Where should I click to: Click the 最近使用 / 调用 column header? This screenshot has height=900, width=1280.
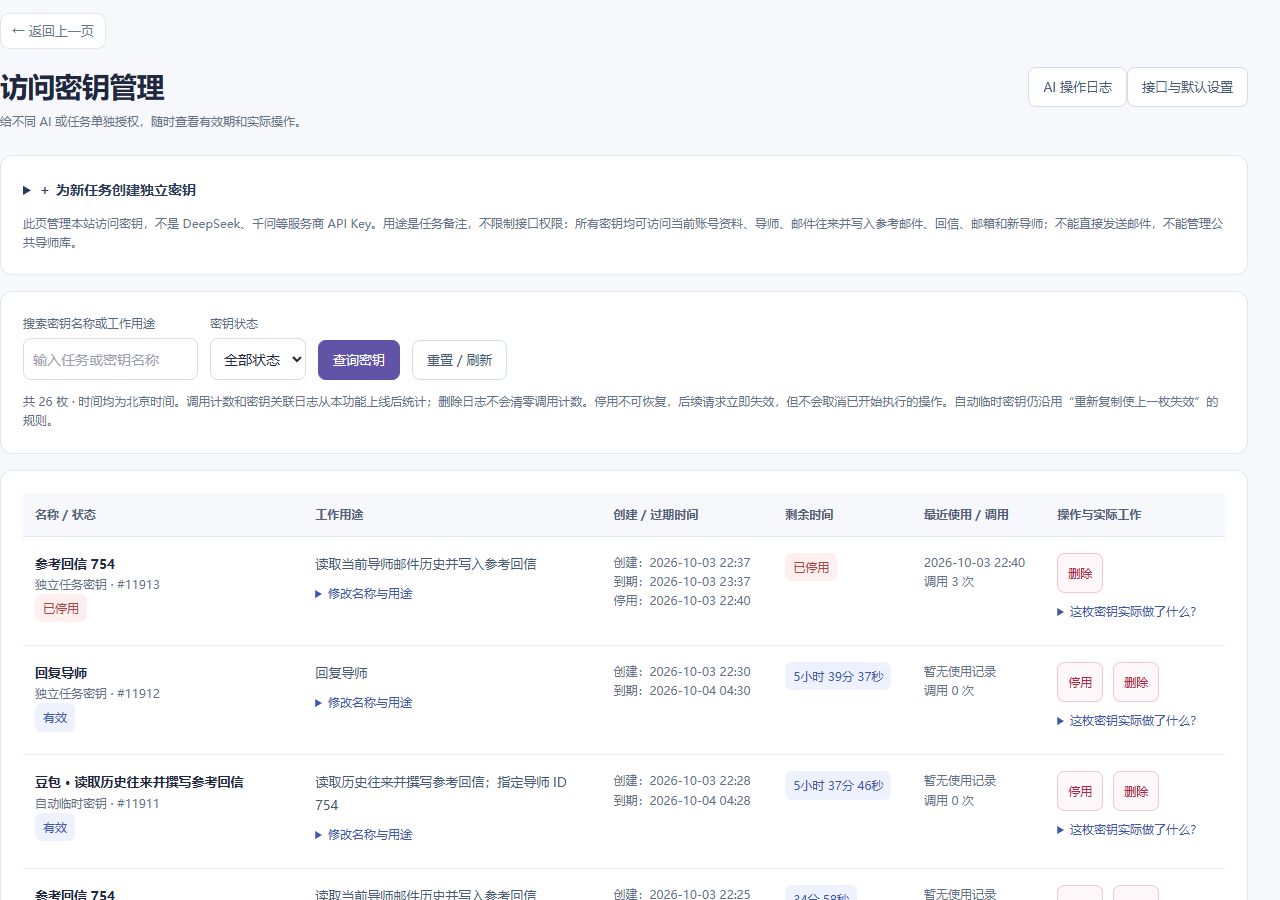(x=966, y=515)
